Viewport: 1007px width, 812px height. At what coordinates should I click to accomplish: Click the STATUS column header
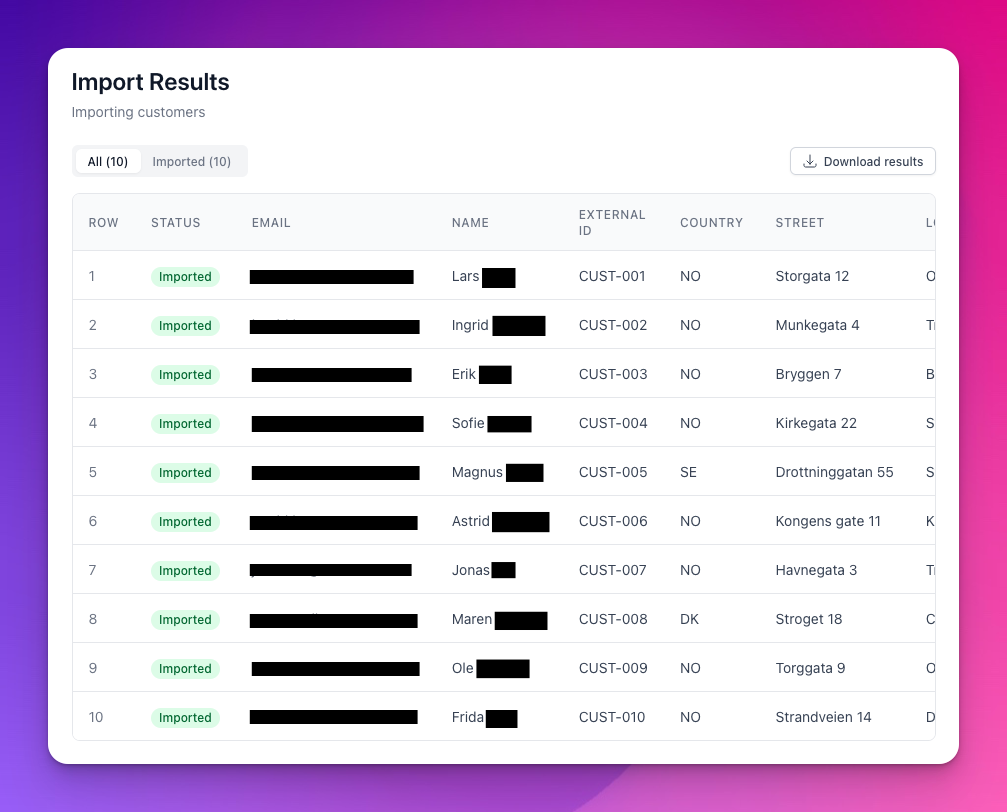pos(175,222)
